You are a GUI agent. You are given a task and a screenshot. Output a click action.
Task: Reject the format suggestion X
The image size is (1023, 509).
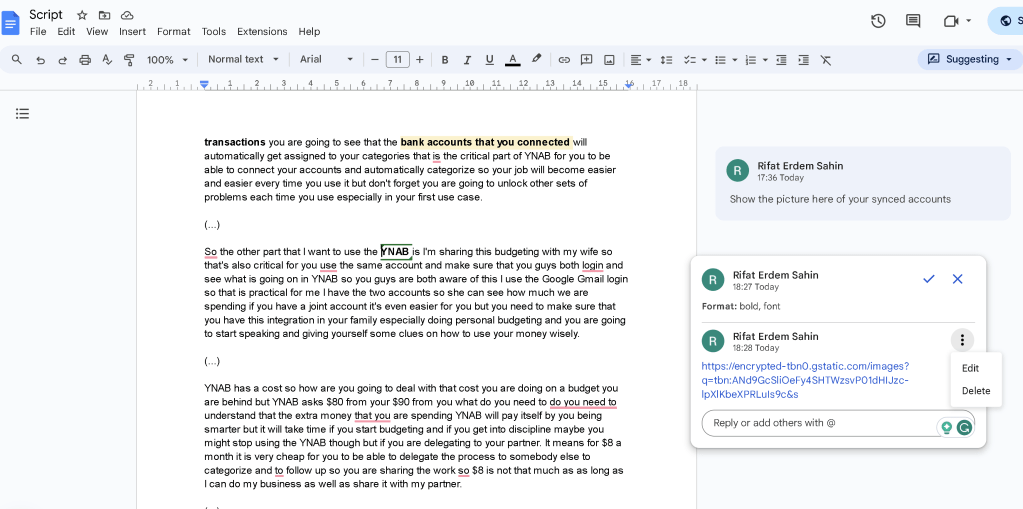[957, 279]
